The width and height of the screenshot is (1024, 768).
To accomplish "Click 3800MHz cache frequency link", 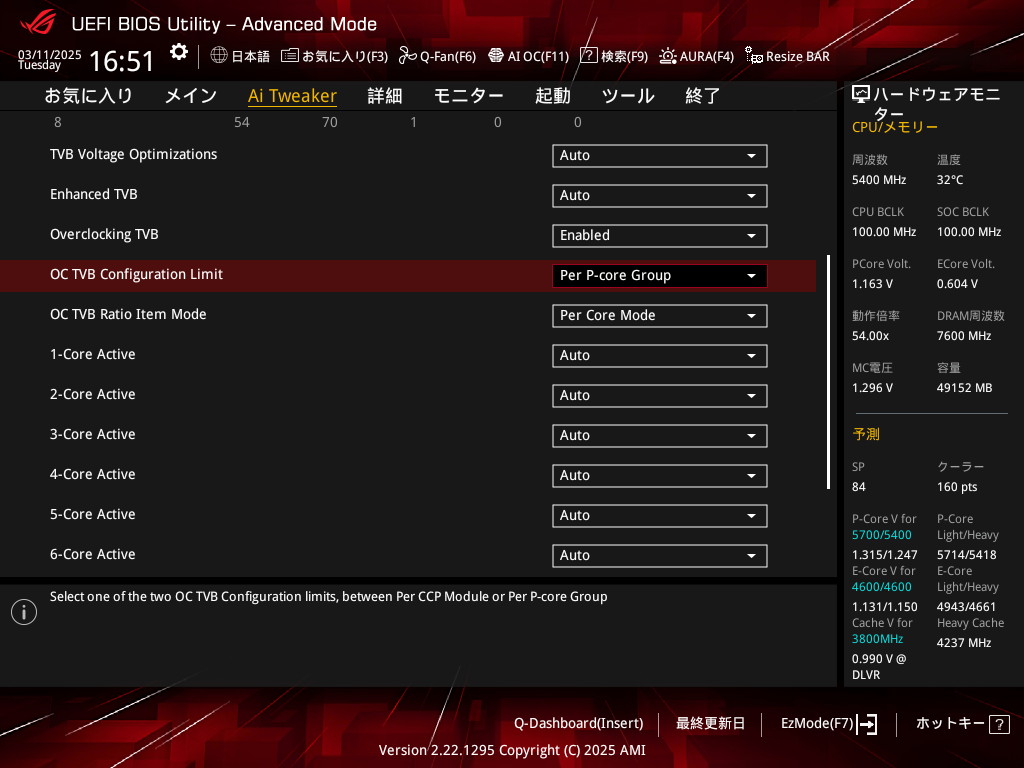I will click(x=877, y=639).
